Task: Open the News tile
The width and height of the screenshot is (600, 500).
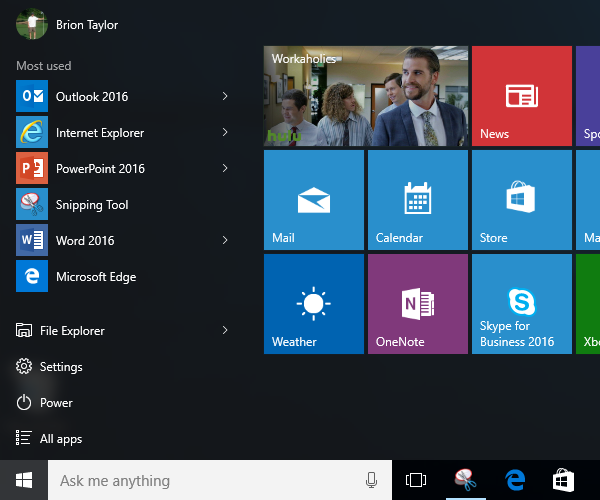Action: [522, 96]
